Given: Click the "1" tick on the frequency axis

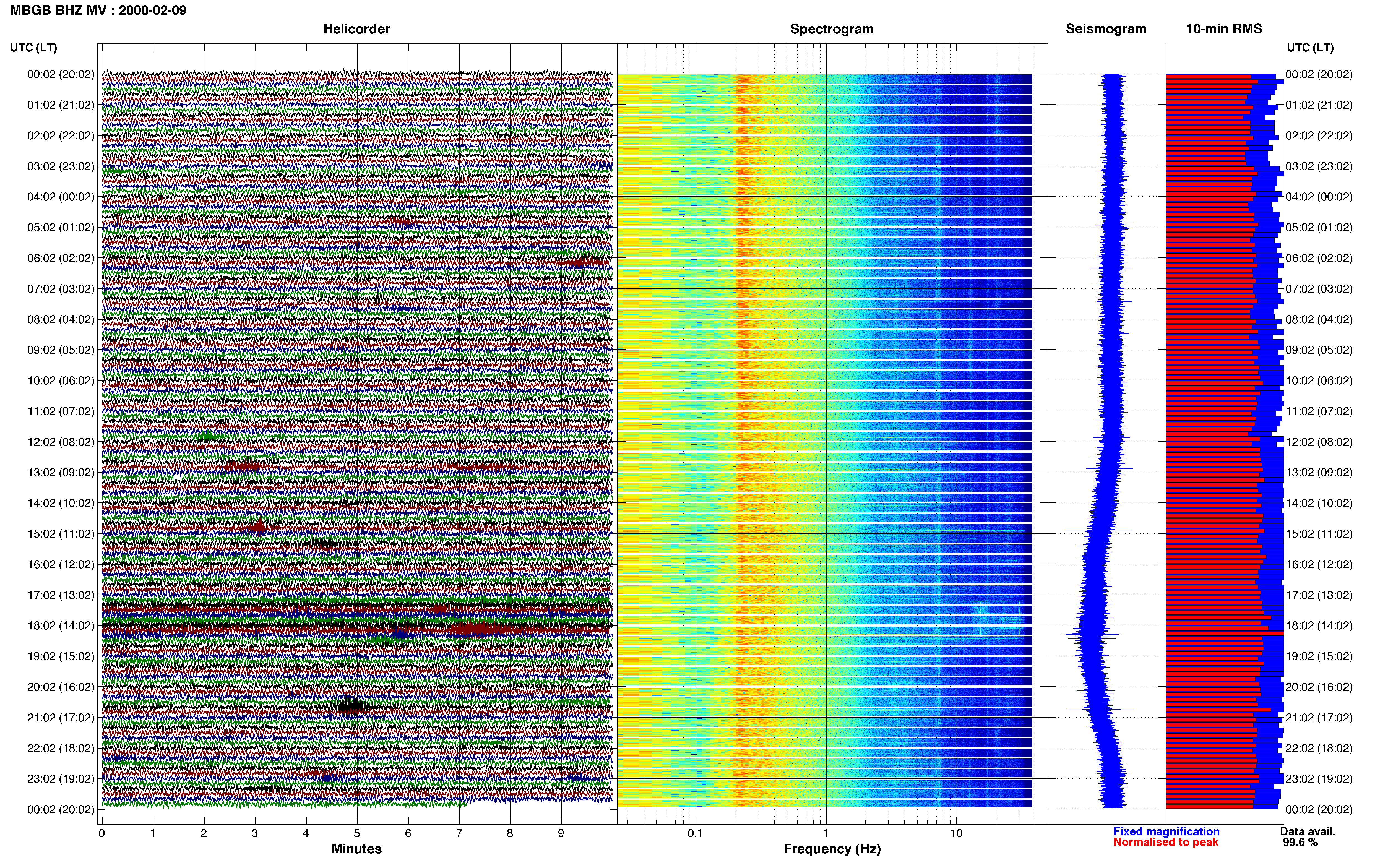Looking at the screenshot, I should (826, 833).
